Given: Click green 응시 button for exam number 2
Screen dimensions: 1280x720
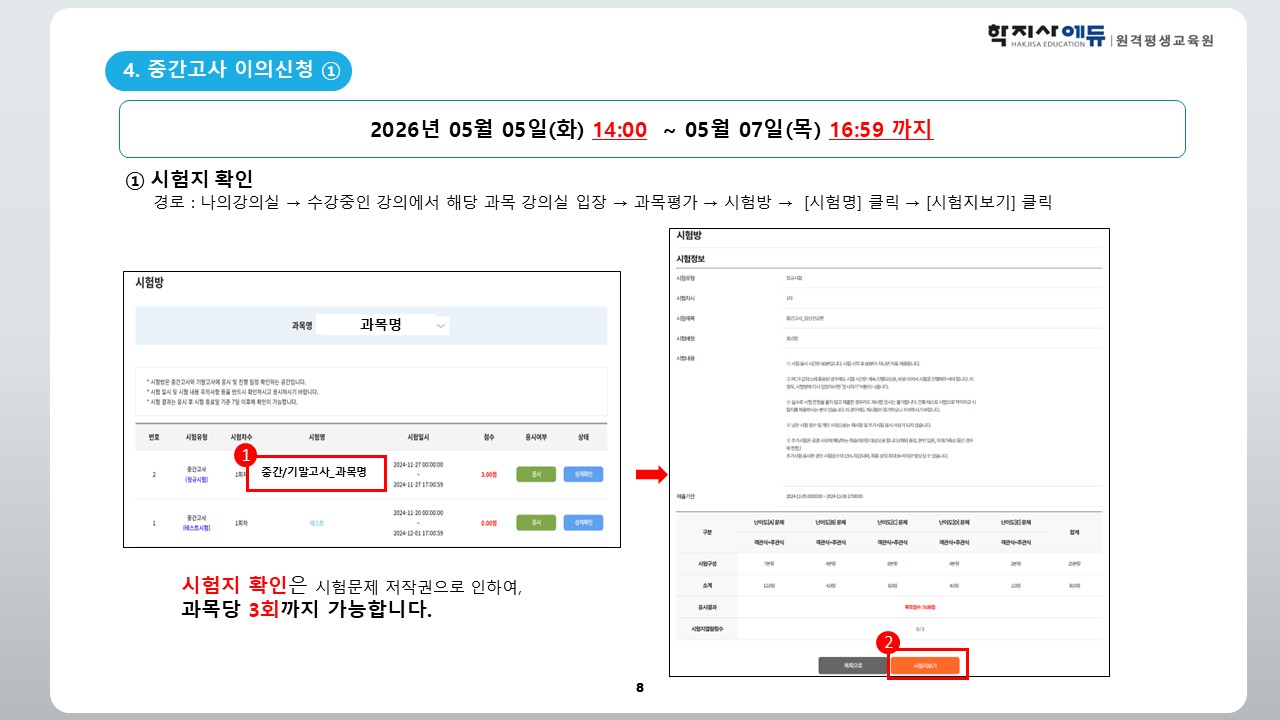Looking at the screenshot, I should pos(536,474).
